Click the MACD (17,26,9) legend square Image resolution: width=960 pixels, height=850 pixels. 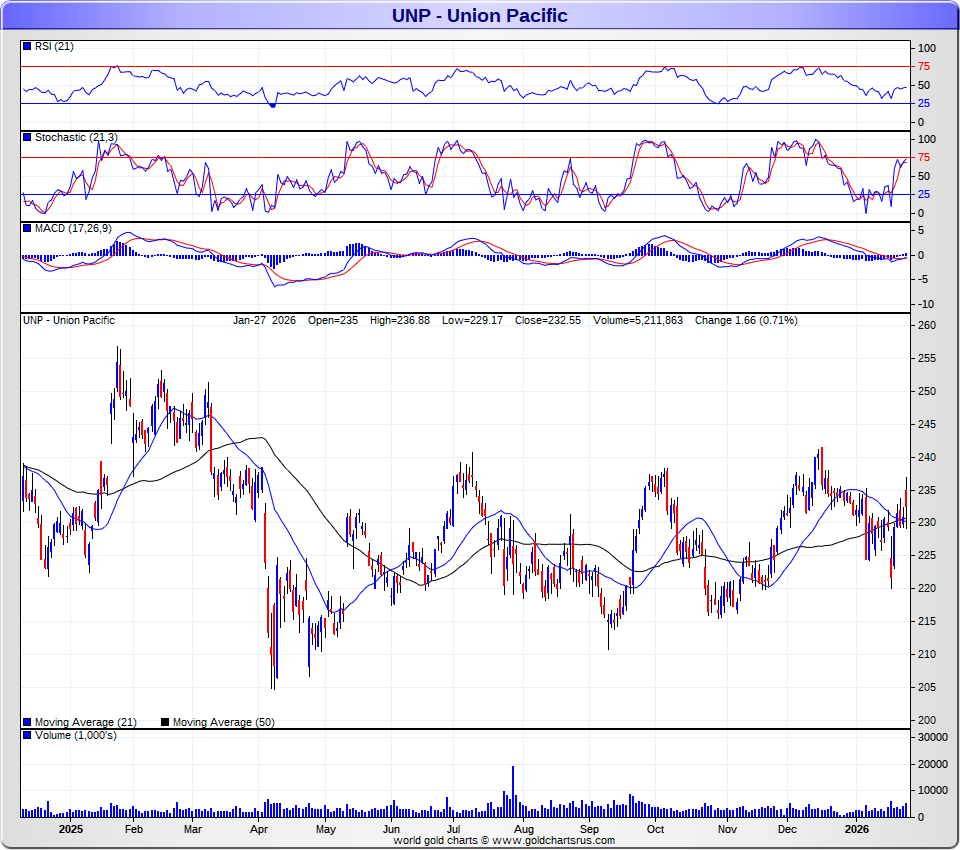[27, 228]
